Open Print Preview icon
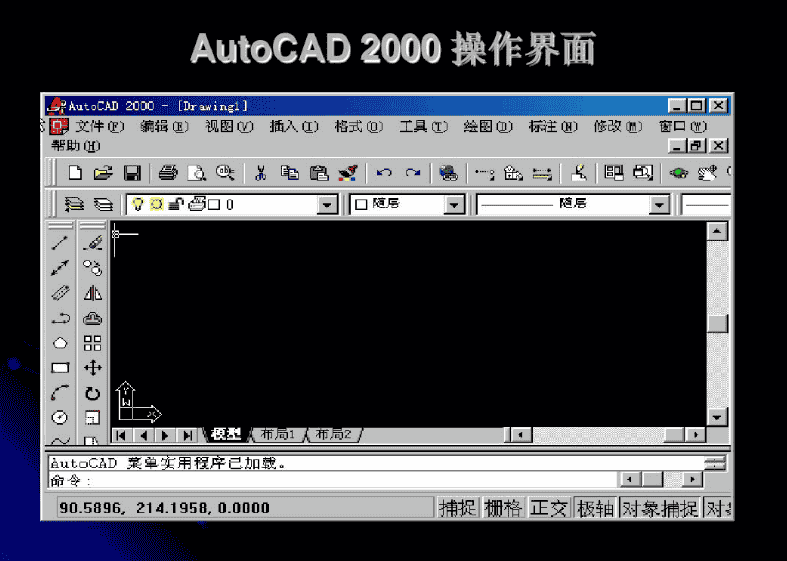Screen dimensions: 787x561 [196, 173]
